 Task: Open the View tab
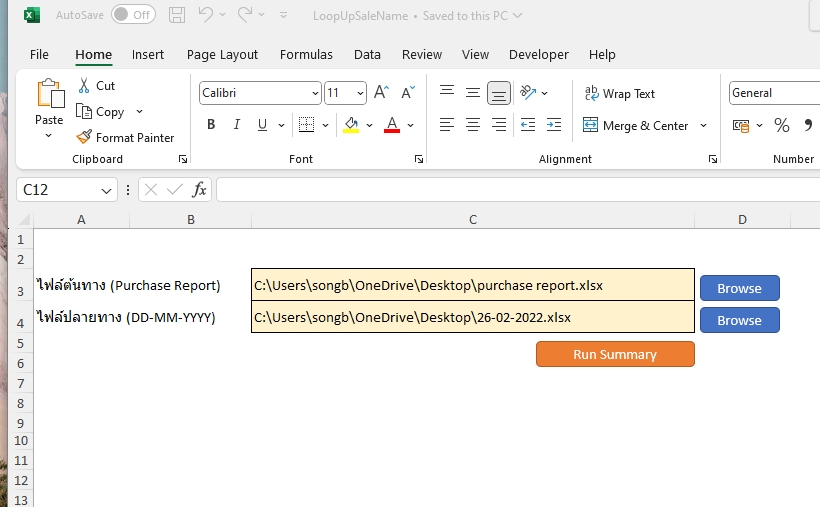pyautogui.click(x=475, y=54)
